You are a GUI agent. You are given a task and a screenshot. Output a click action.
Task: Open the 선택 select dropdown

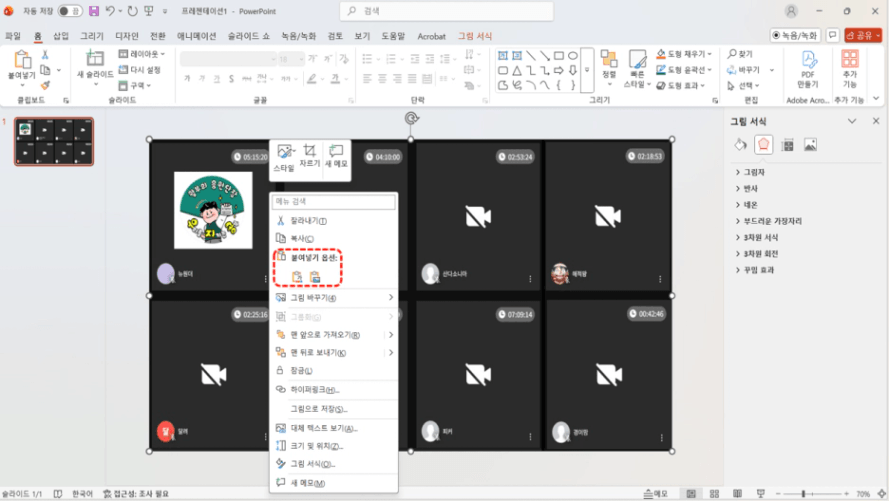(x=743, y=86)
